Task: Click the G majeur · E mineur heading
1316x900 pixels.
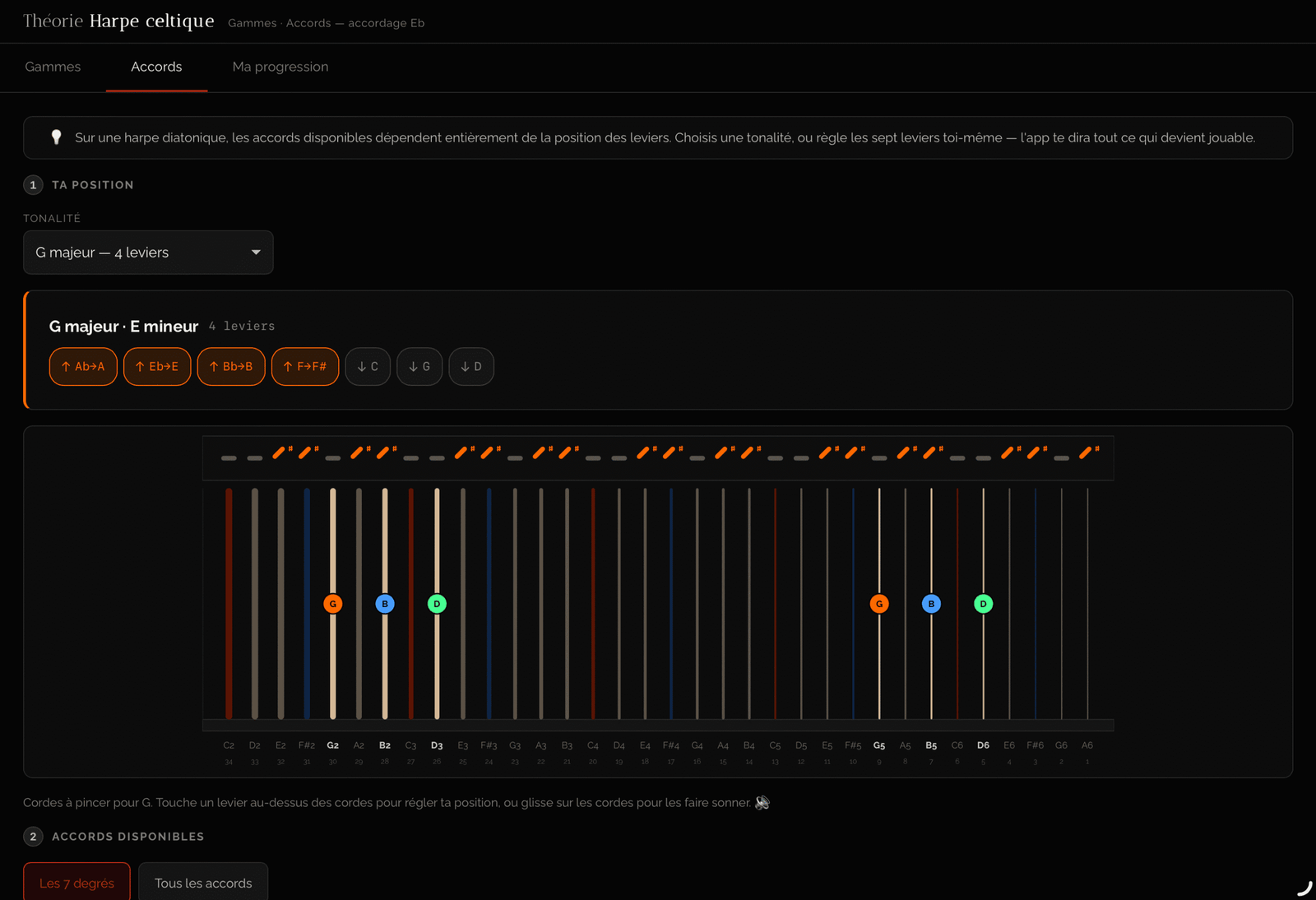Action: point(123,327)
